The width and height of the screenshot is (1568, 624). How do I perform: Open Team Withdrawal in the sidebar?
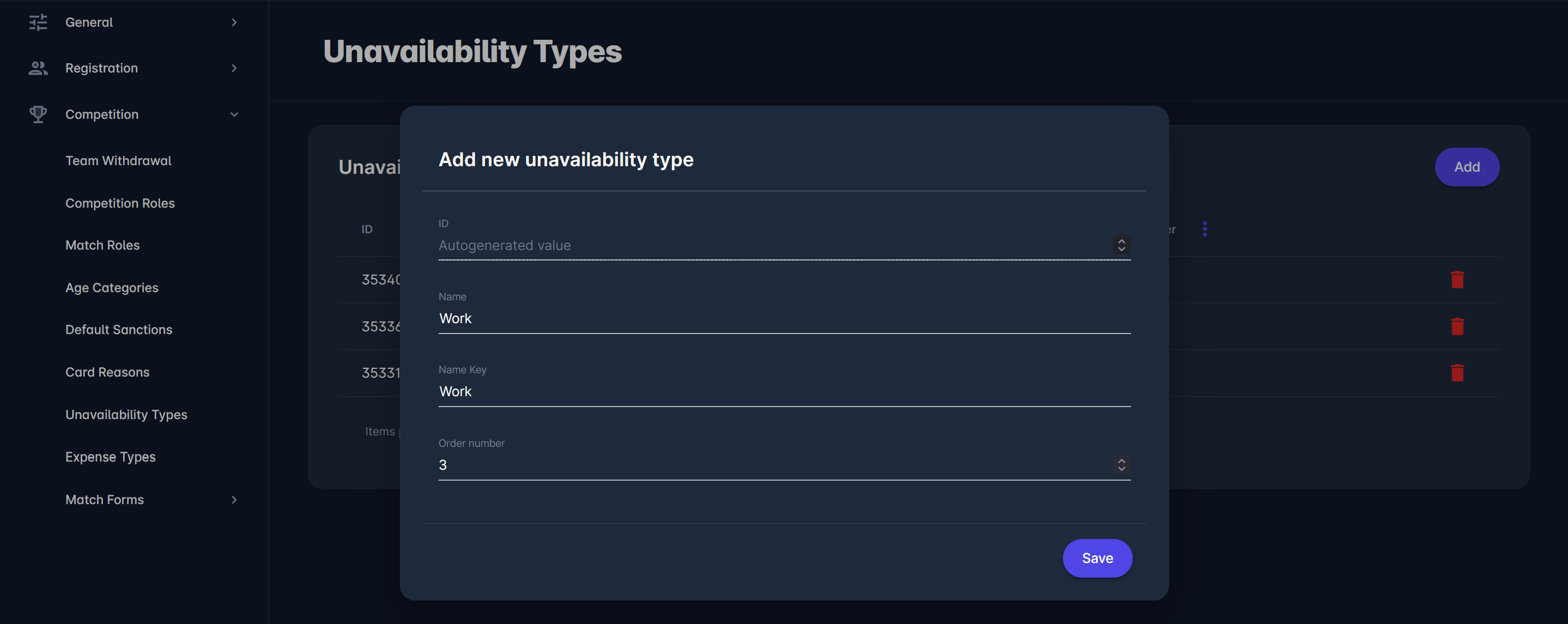(x=118, y=161)
